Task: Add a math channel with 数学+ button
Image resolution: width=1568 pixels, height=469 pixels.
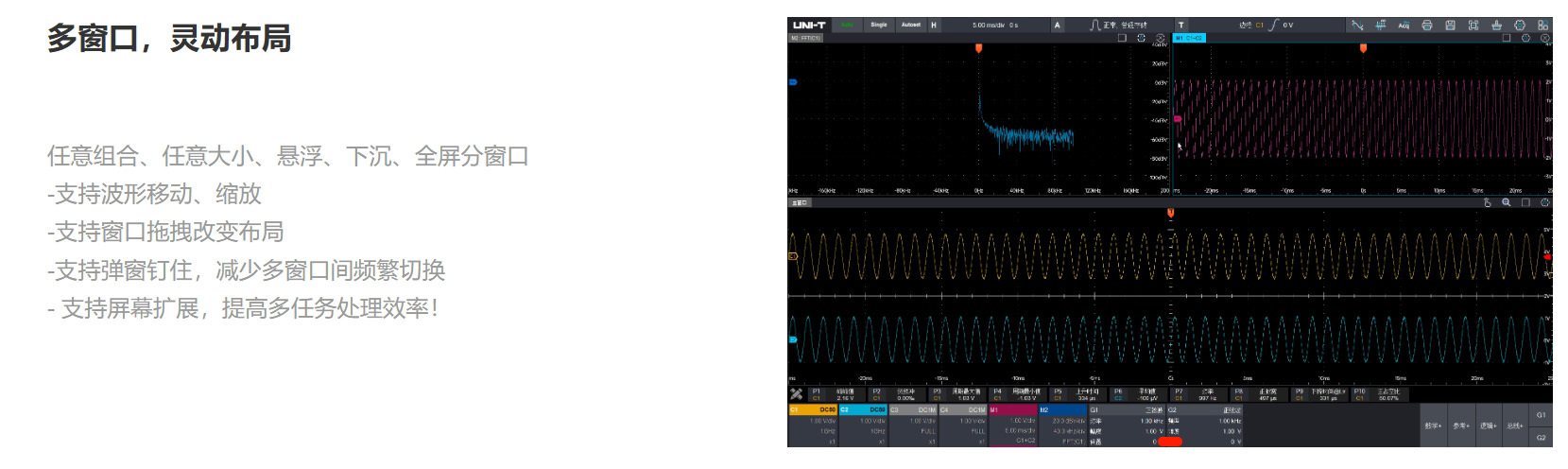Action: tap(1433, 426)
